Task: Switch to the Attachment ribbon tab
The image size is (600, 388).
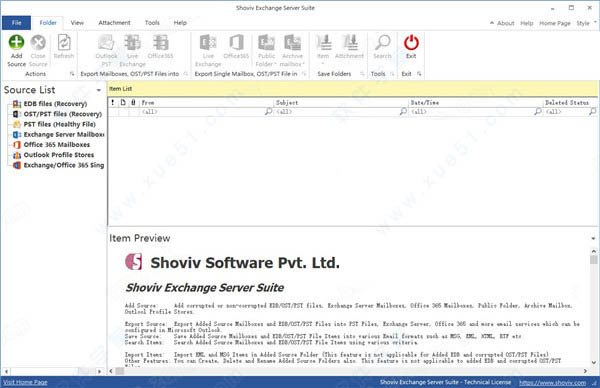Action: [x=114, y=23]
